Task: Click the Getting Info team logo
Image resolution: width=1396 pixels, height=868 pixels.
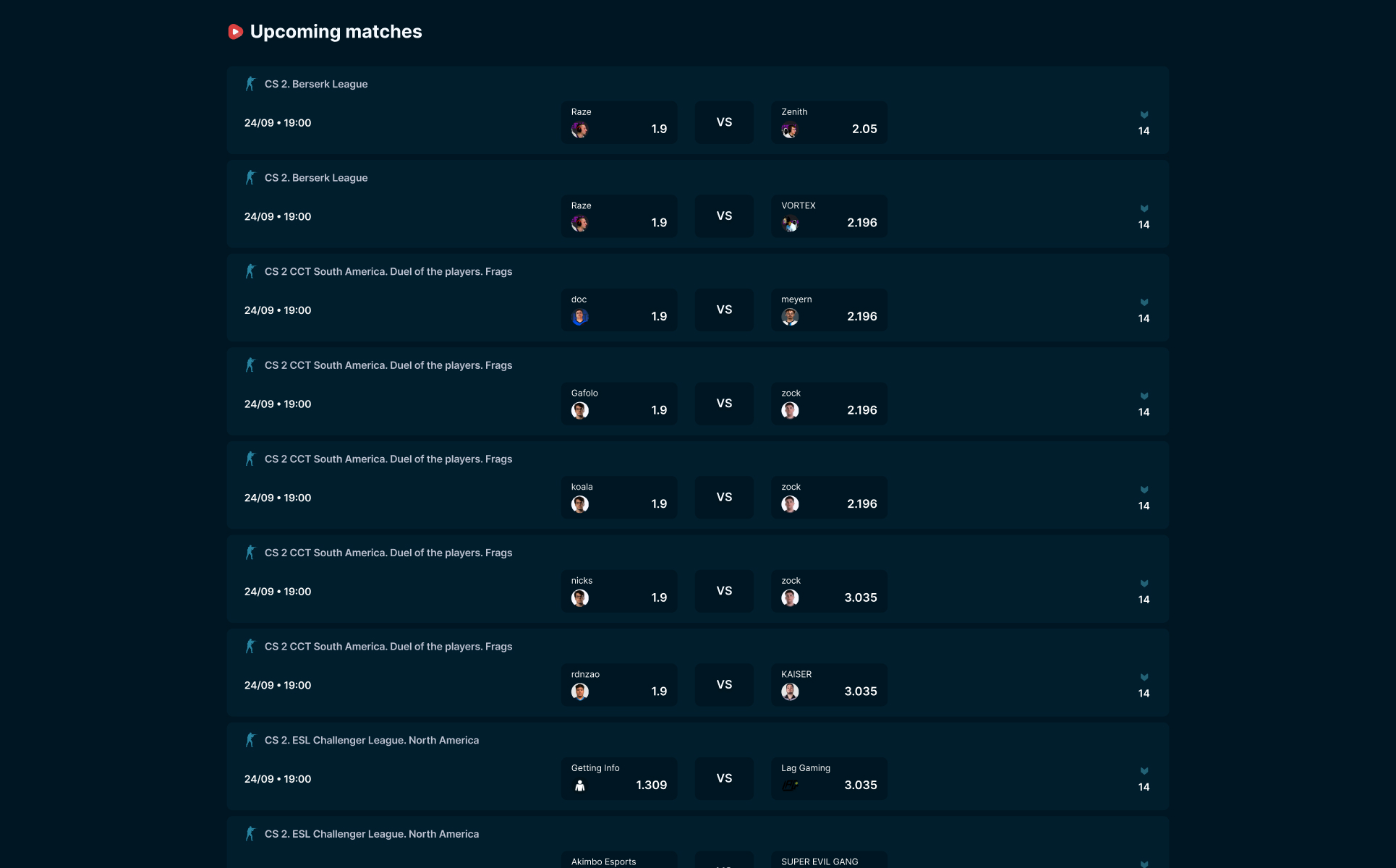Action: click(x=579, y=786)
